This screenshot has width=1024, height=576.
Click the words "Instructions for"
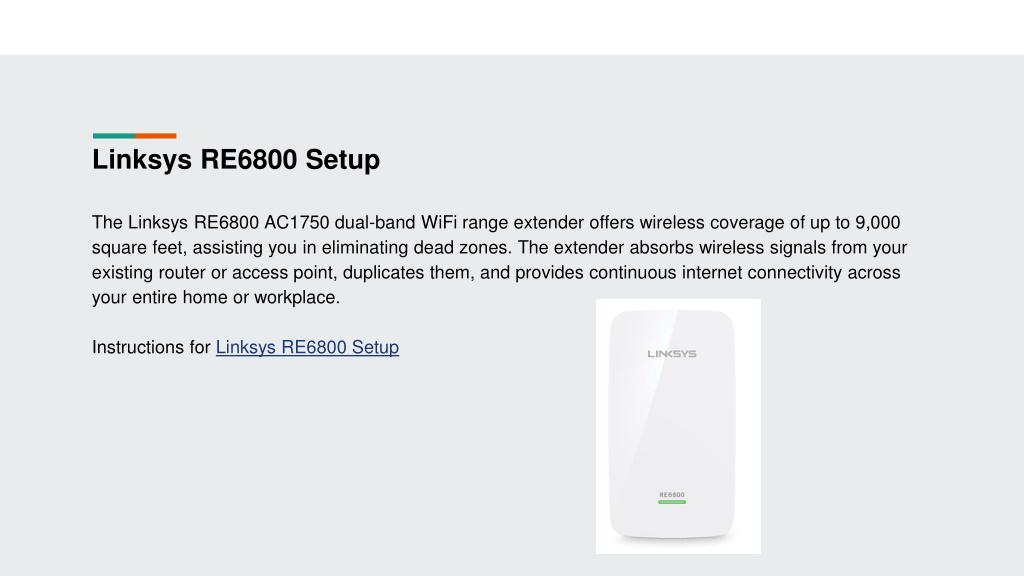(x=151, y=347)
